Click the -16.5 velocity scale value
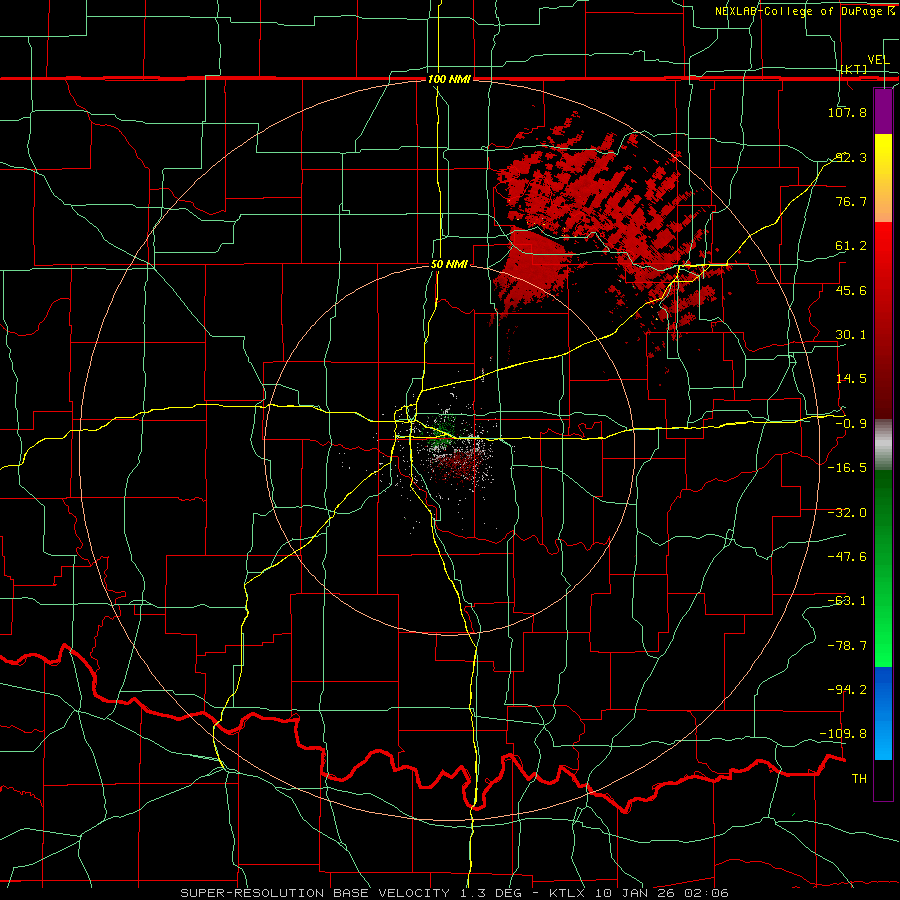 (847, 468)
